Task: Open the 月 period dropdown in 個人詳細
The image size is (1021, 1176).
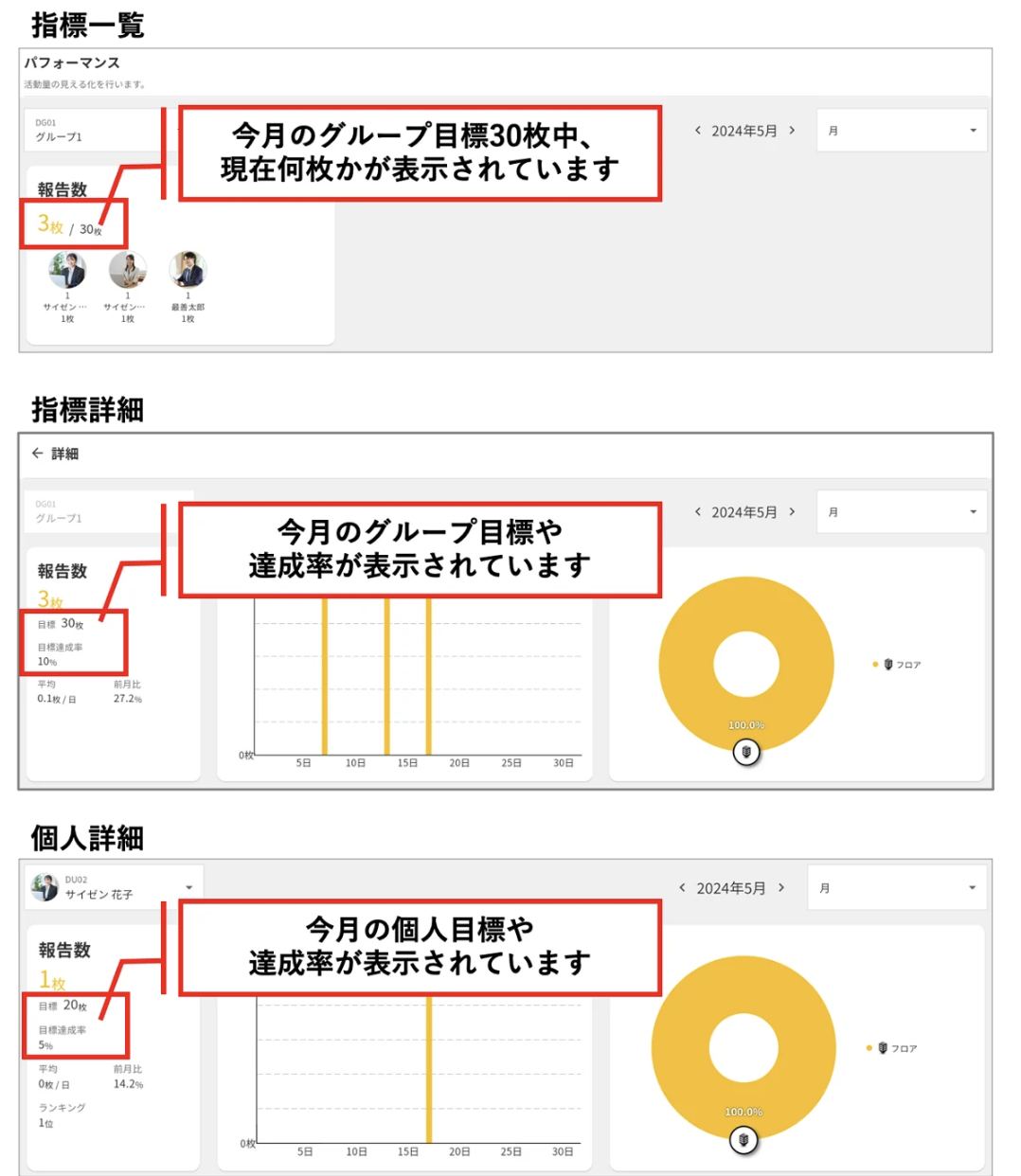Action: pyautogui.click(x=896, y=888)
